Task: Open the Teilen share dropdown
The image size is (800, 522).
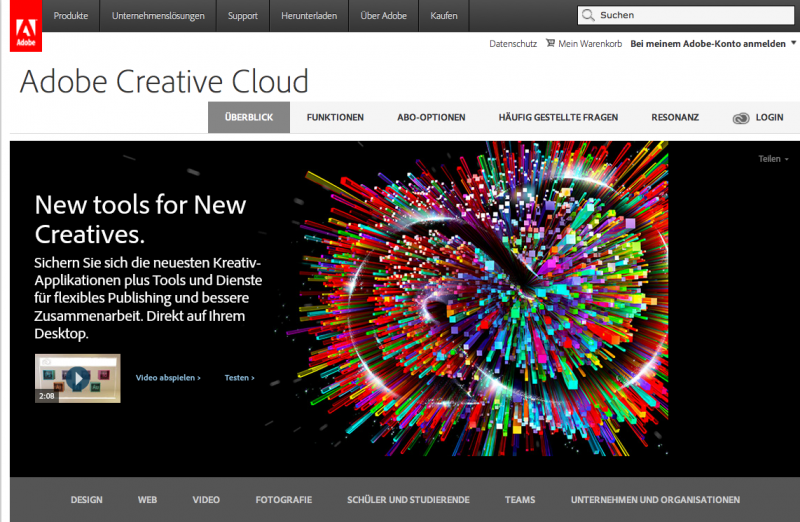Action: [773, 159]
